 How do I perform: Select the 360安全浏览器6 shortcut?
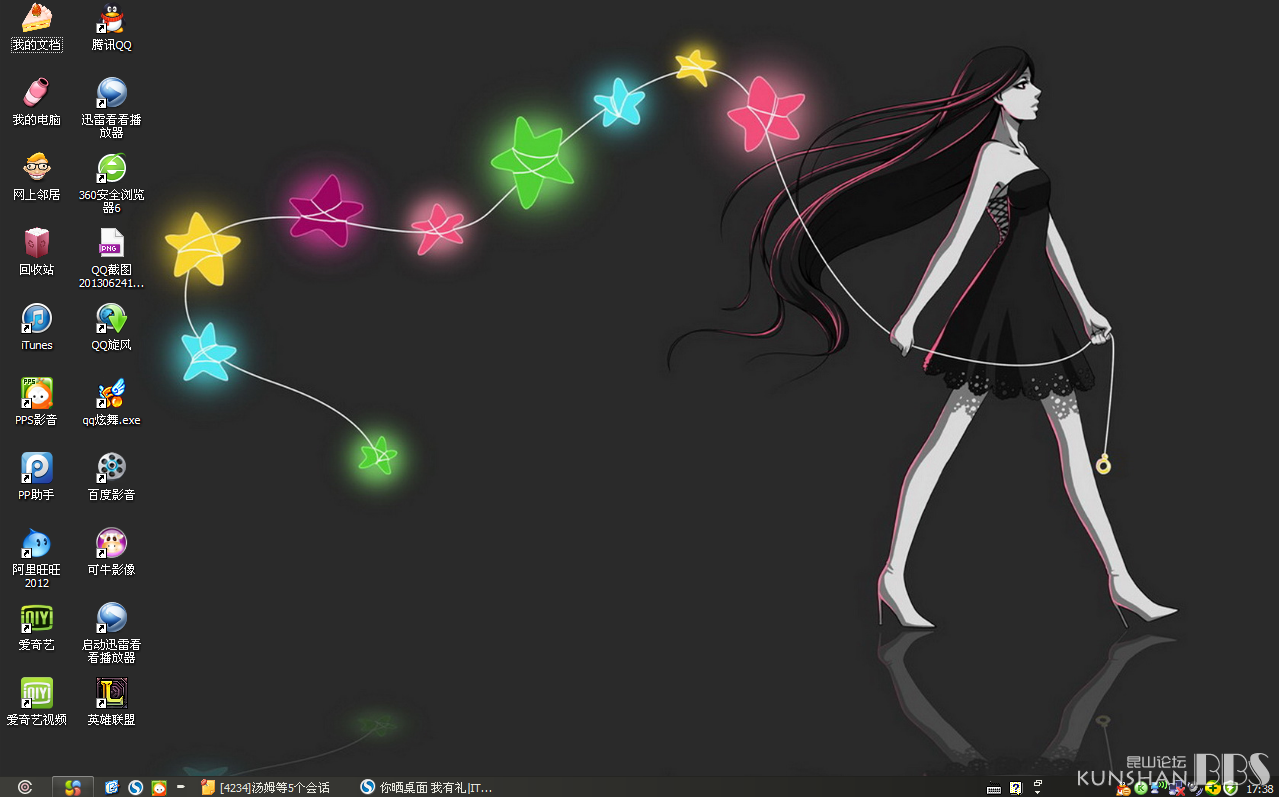[x=111, y=184]
